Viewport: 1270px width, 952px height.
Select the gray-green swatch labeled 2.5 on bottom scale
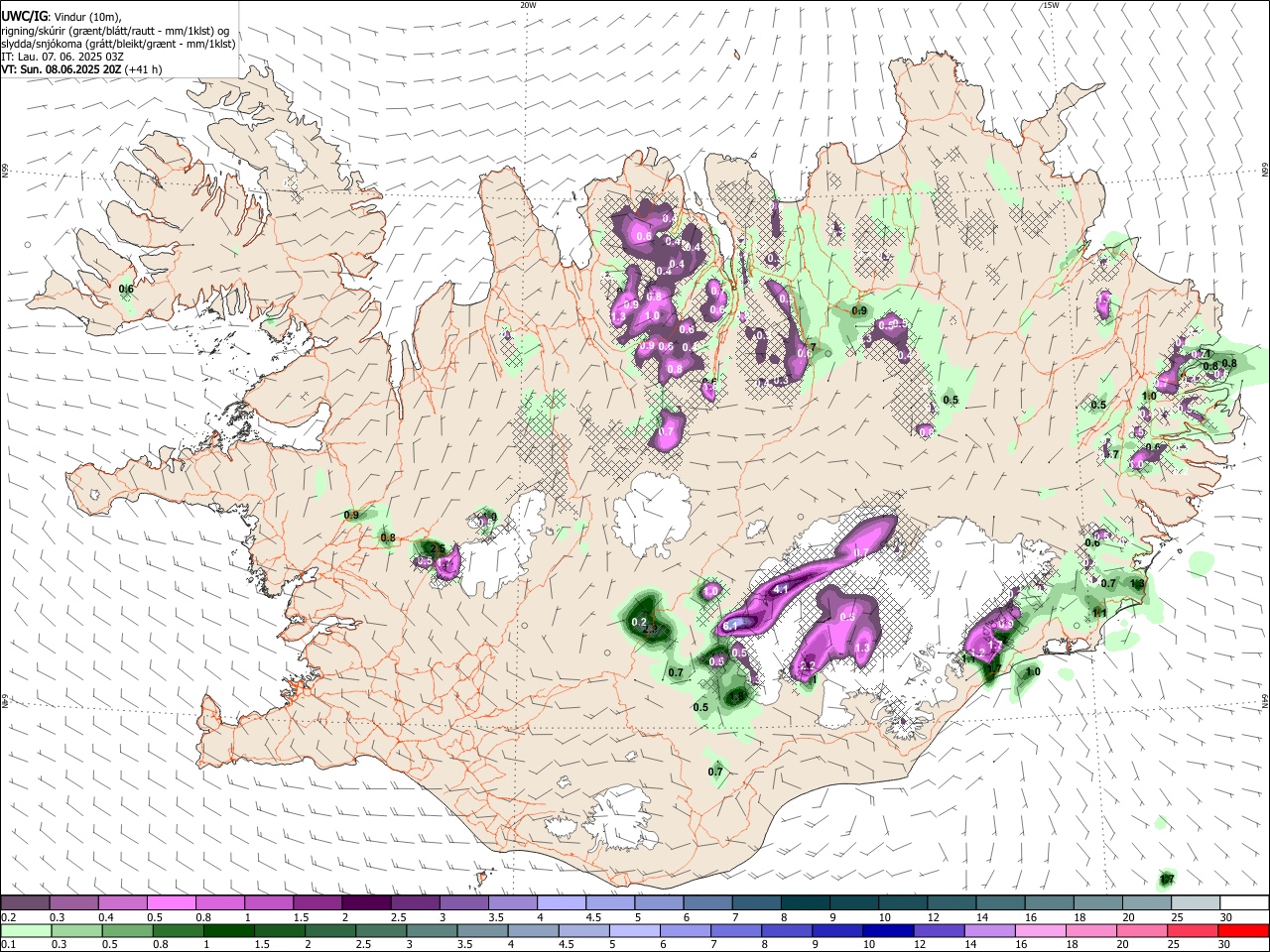[379, 930]
